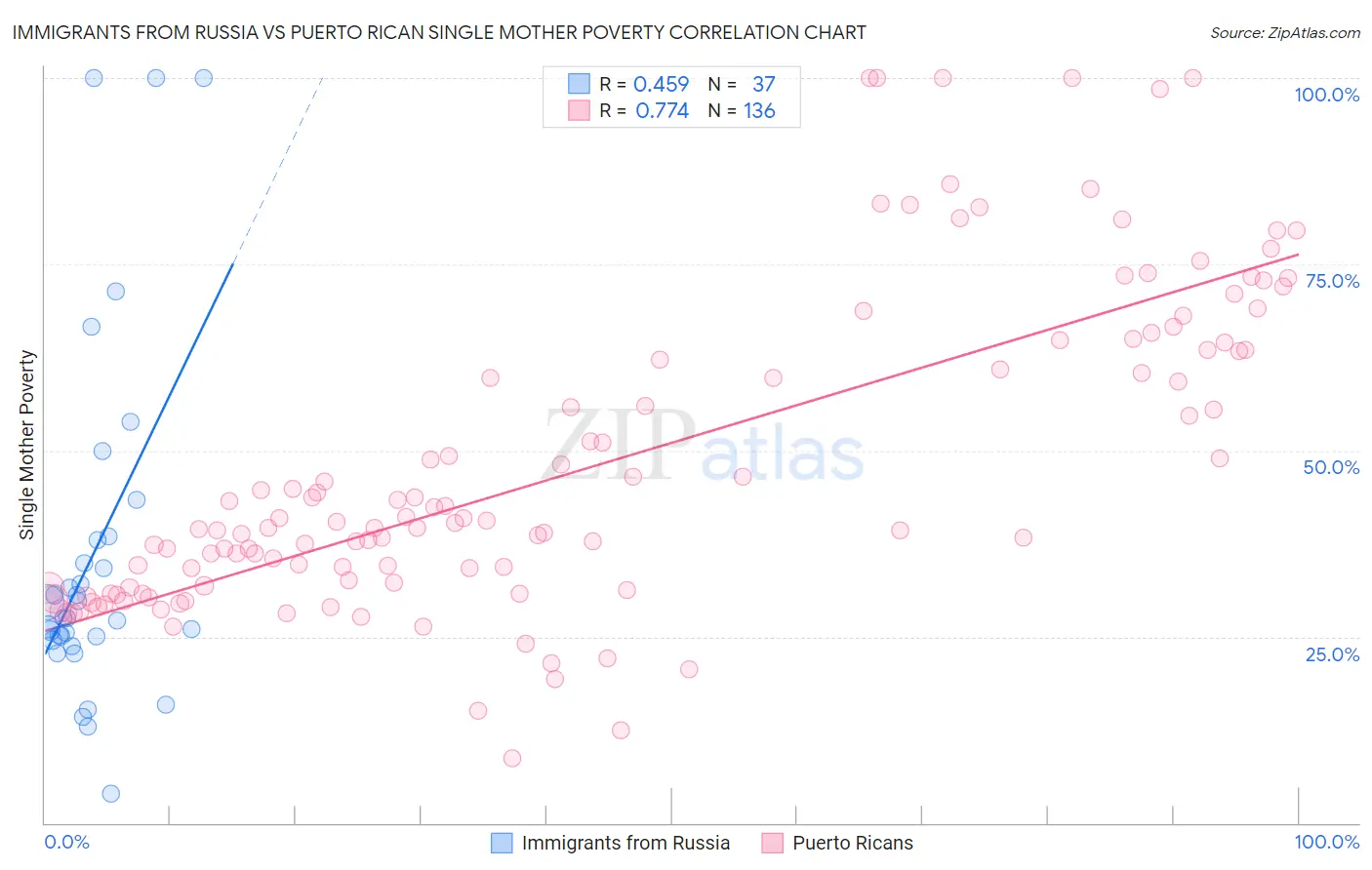Click the 0.0% x-axis label

66,842
